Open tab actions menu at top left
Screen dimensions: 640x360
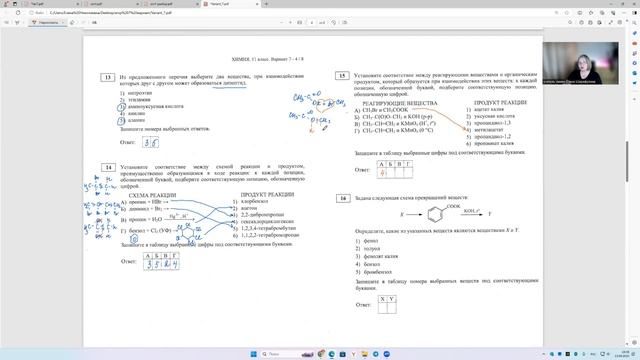tap(15, 4)
